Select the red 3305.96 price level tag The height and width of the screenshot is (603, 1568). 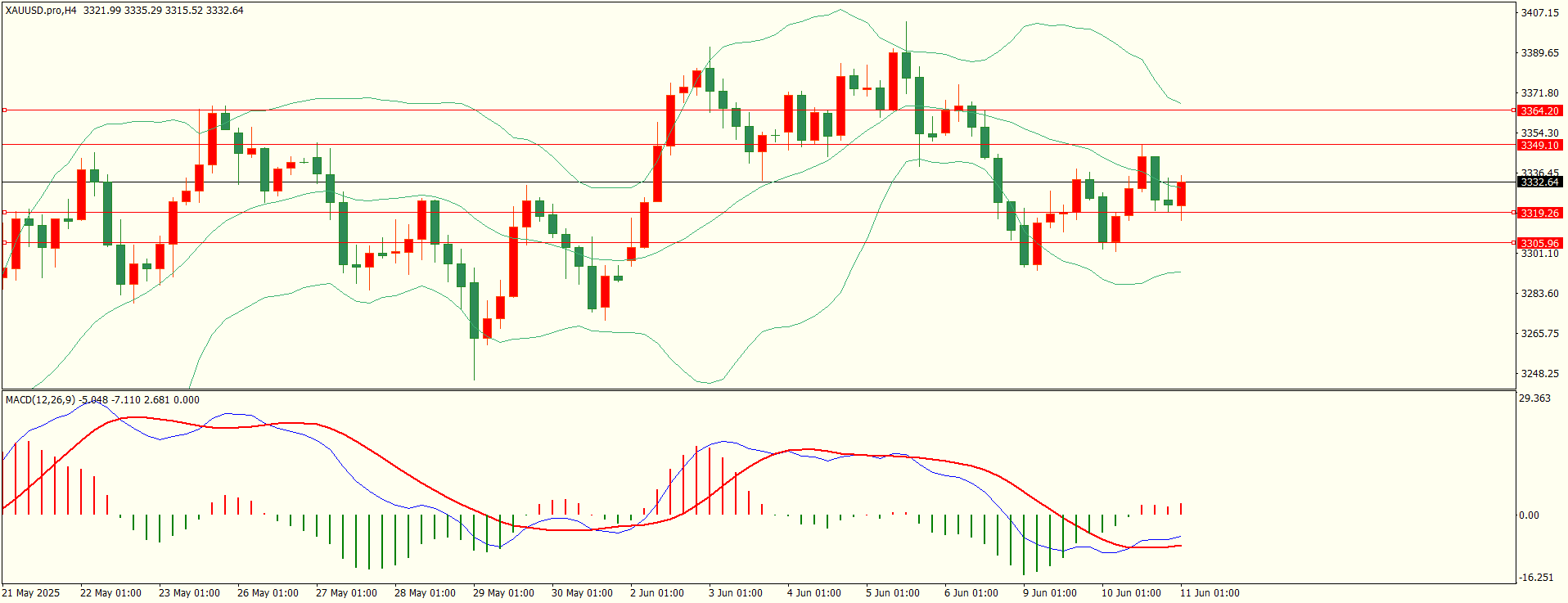coord(1539,243)
